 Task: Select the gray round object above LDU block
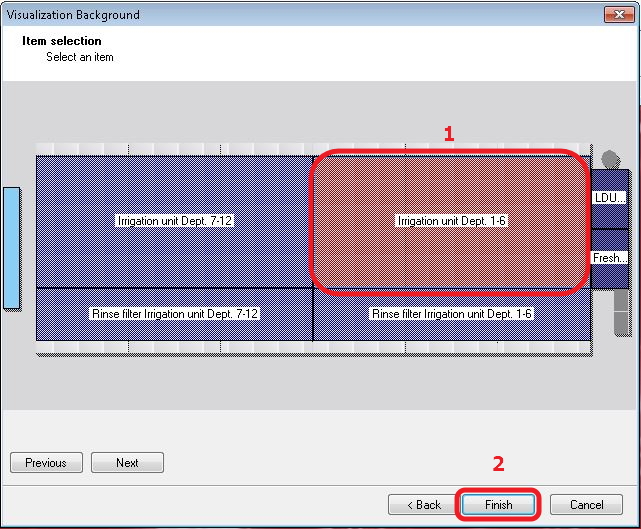point(610,159)
